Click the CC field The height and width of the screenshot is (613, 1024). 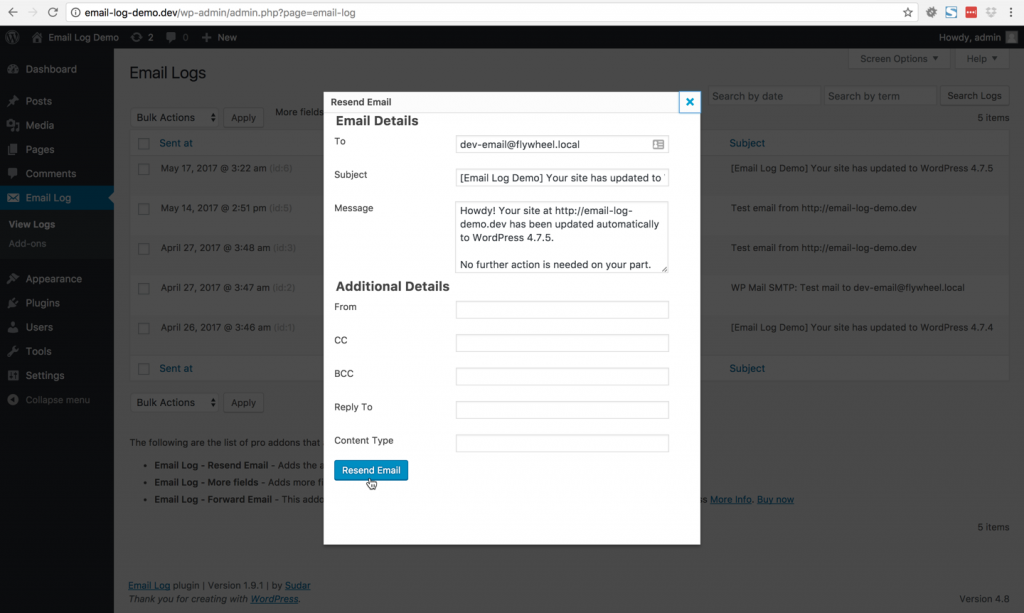562,343
